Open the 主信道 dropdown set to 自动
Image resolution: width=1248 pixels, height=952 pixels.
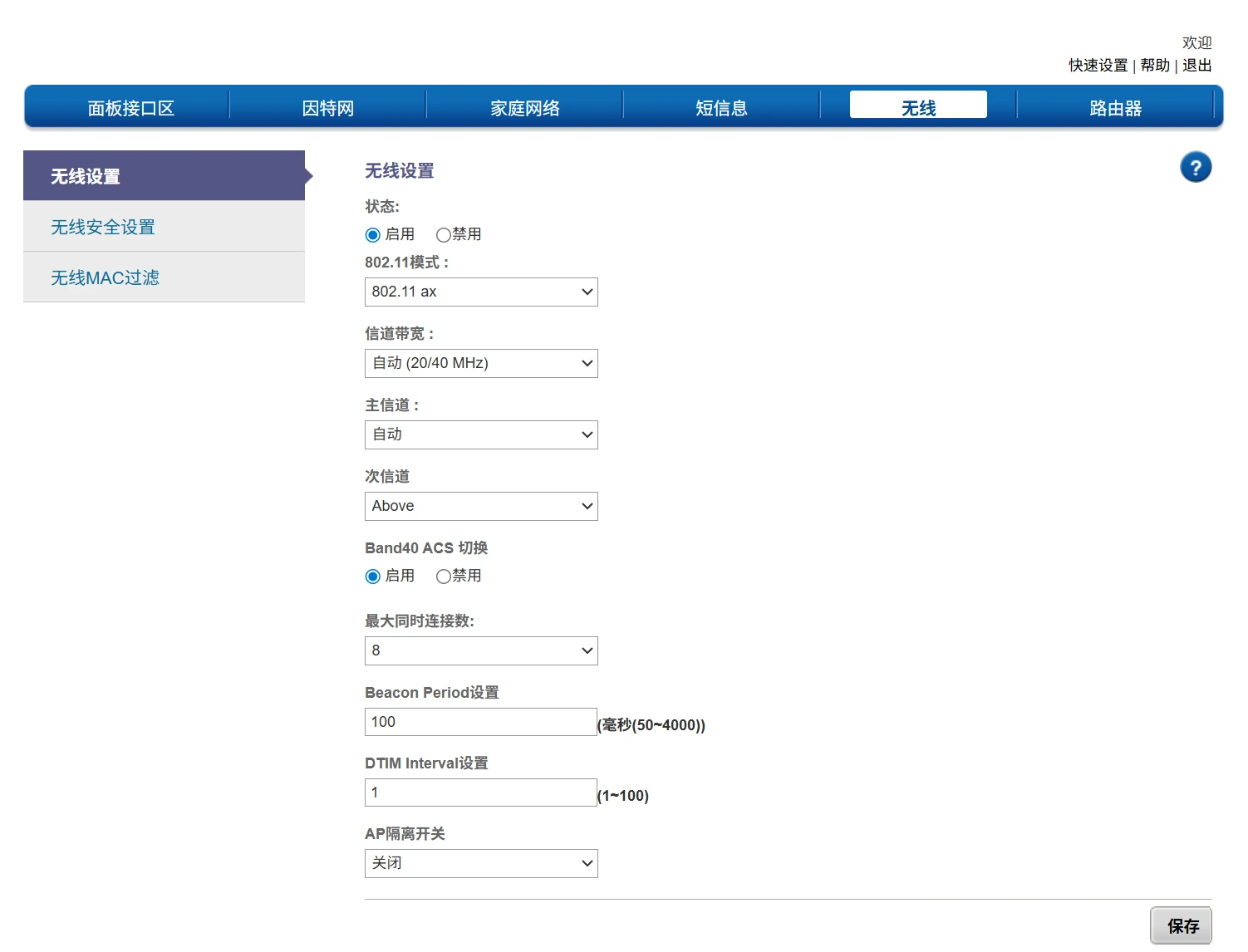point(481,434)
